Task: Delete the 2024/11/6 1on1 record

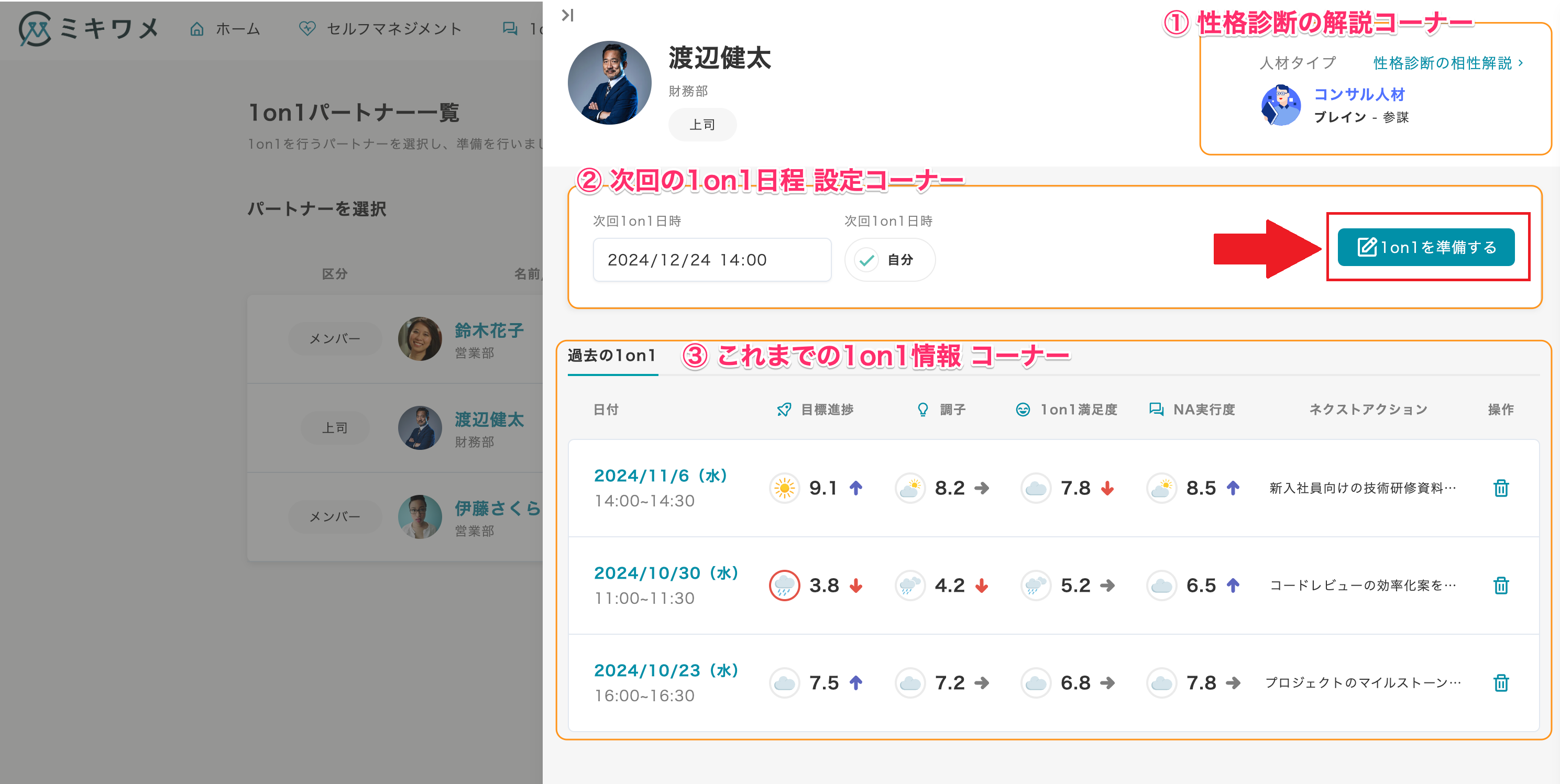Action: click(1500, 488)
